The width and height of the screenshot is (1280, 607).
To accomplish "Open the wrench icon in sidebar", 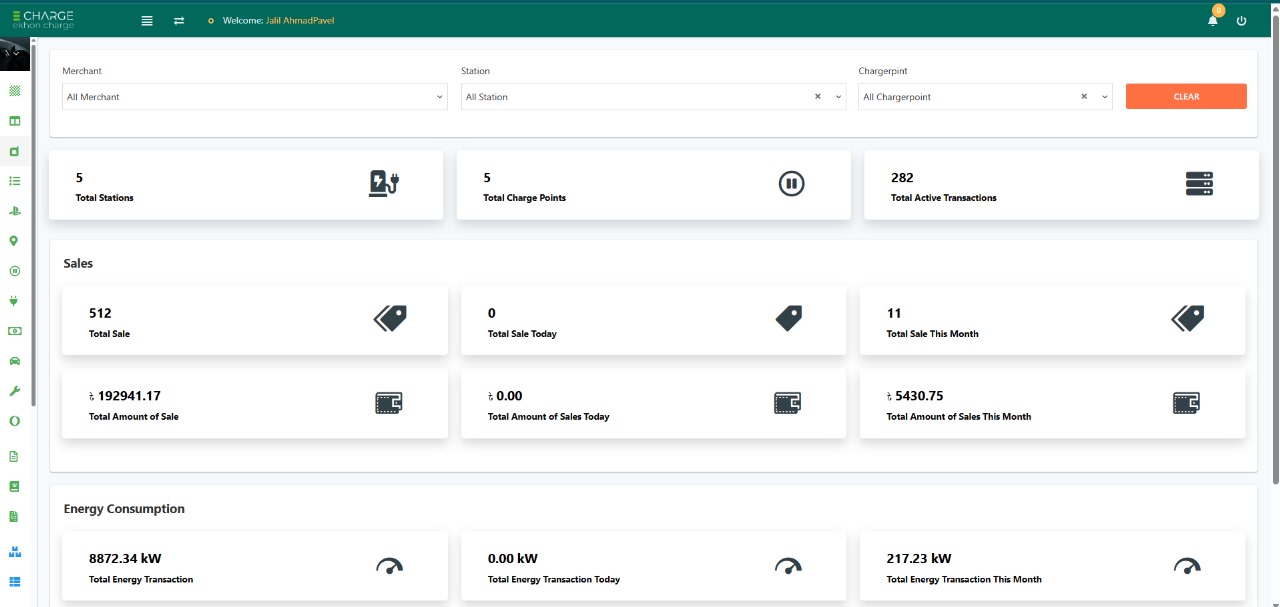I will pos(14,391).
